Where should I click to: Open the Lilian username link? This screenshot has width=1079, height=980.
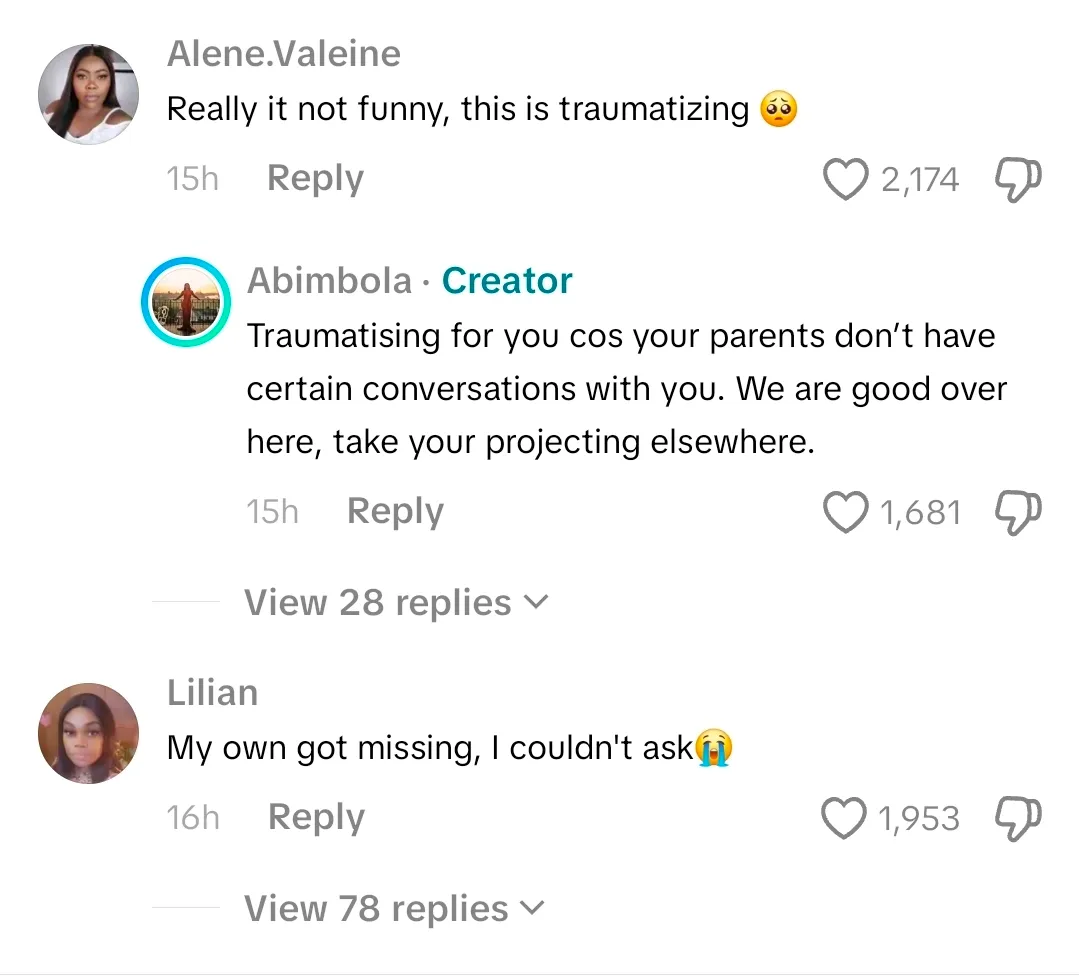click(212, 693)
